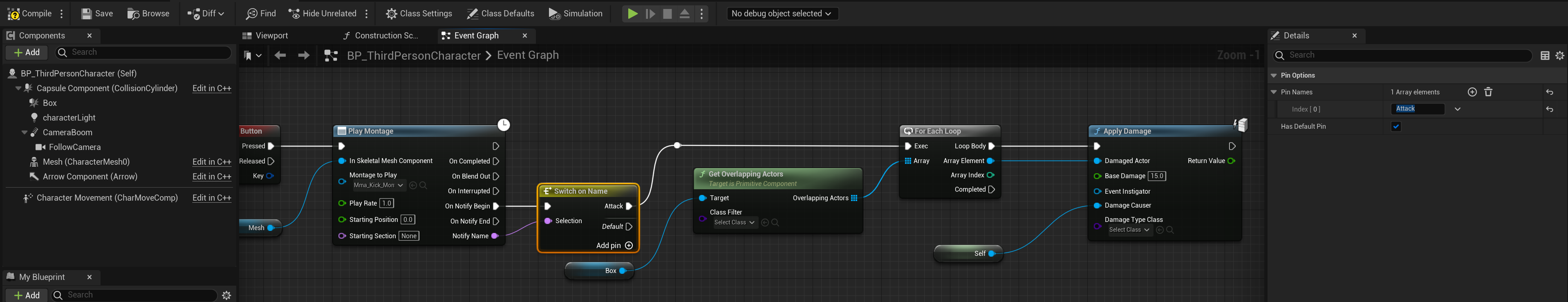Image resolution: width=1568 pixels, height=302 pixels.
Task: Toggle Hide Unrelated nodes
Action: pyautogui.click(x=323, y=13)
